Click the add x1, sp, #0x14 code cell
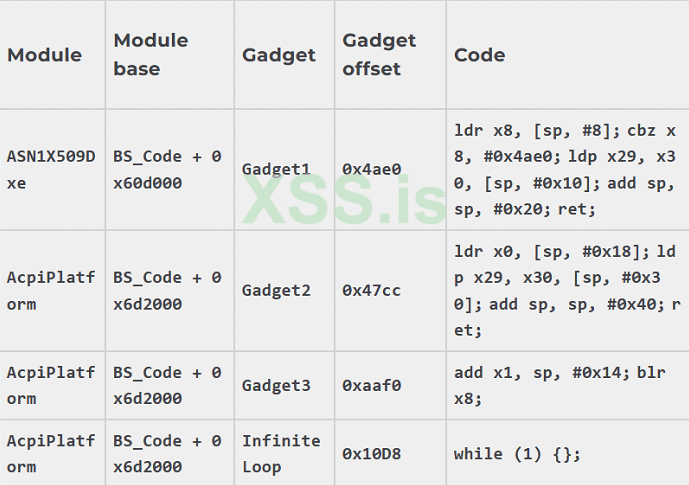The image size is (689, 485). pos(546,386)
